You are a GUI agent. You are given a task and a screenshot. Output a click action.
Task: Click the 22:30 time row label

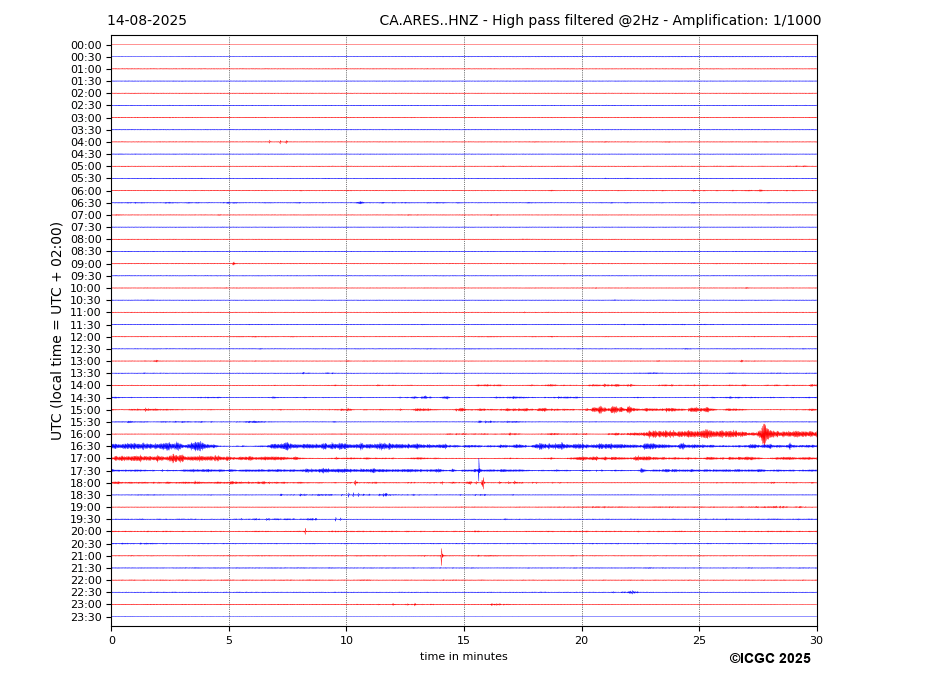point(86,593)
